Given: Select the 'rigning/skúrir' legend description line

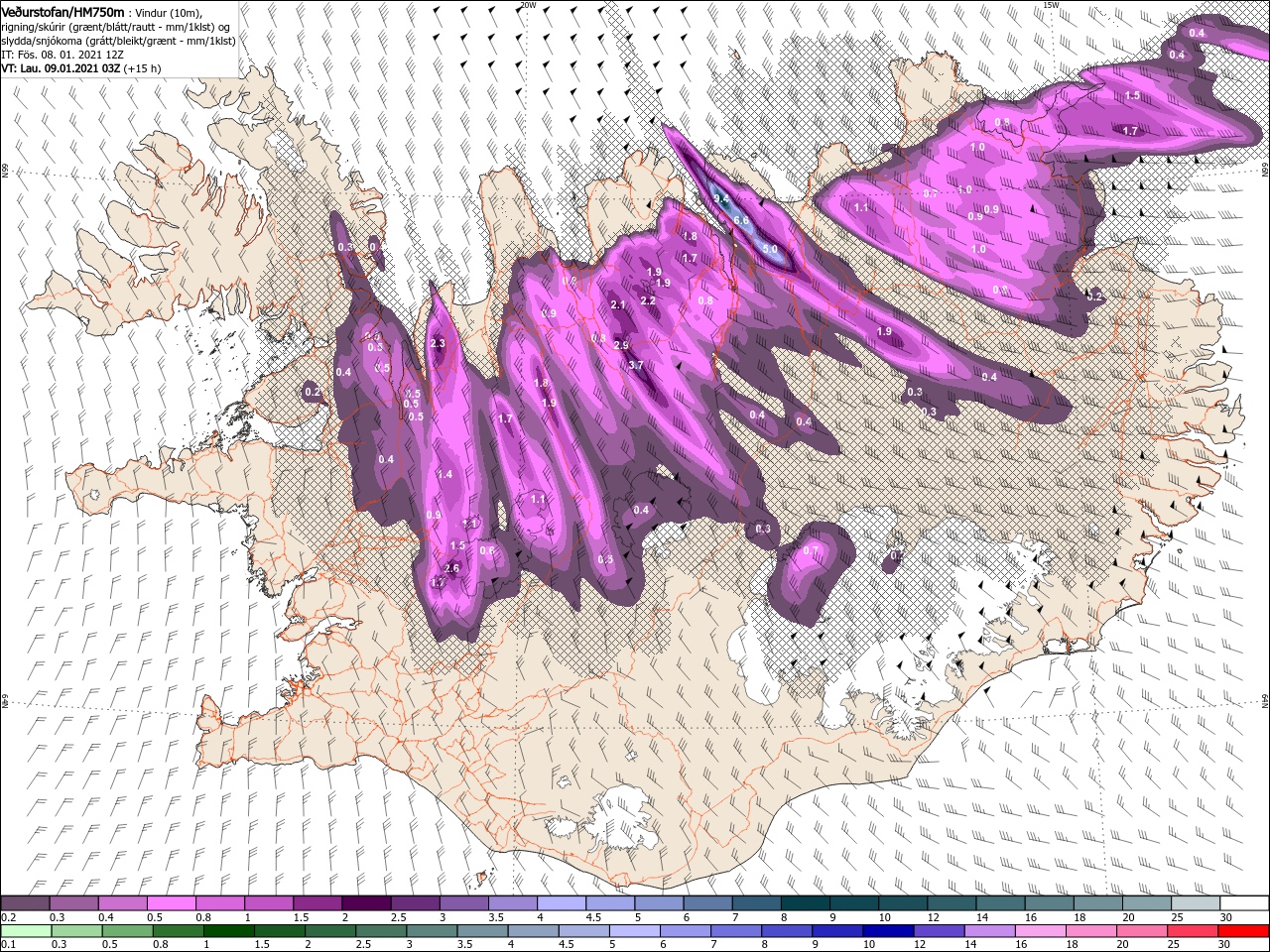Looking at the screenshot, I should point(116,26).
